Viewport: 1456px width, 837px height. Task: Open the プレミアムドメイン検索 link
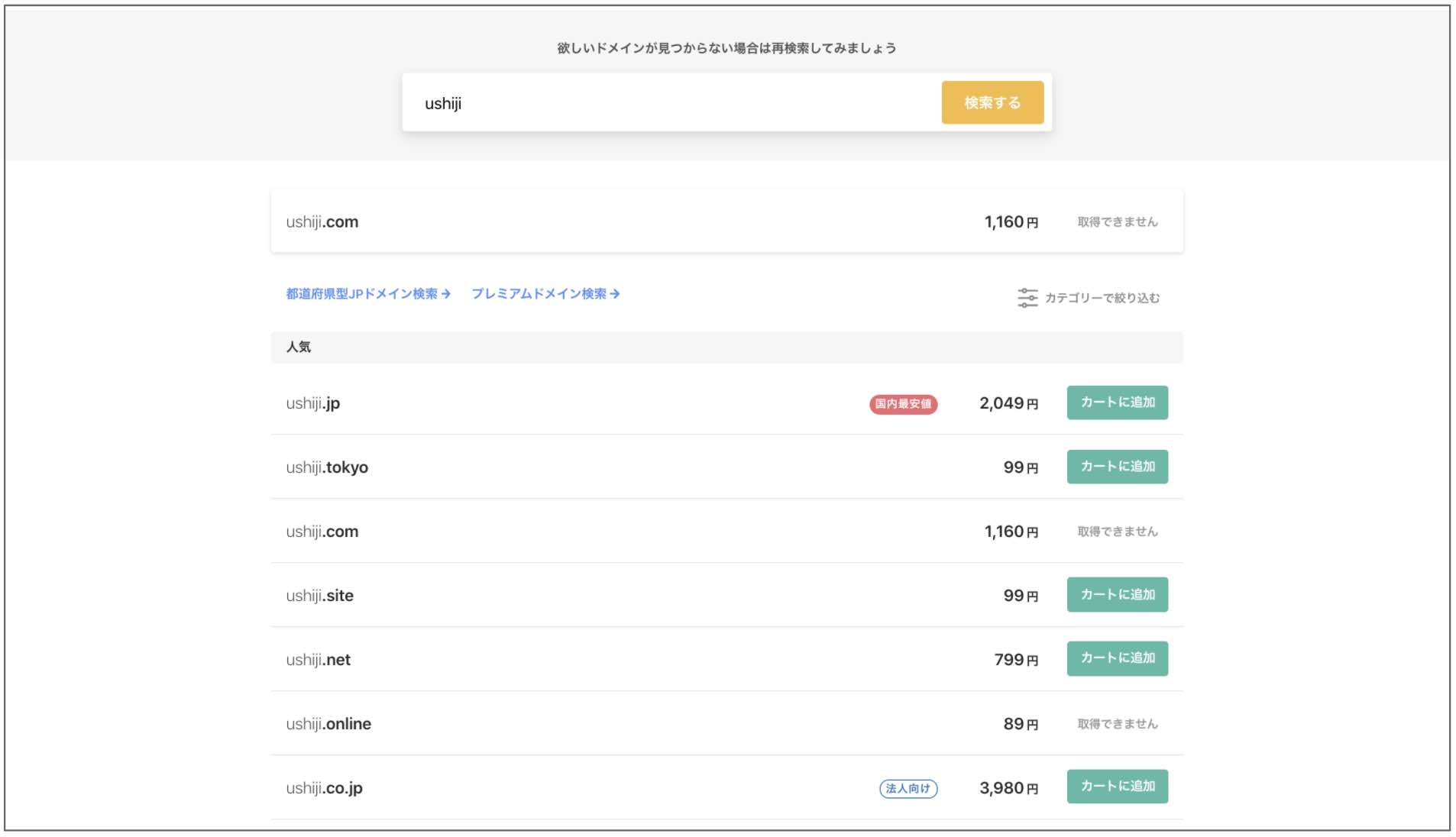[545, 294]
